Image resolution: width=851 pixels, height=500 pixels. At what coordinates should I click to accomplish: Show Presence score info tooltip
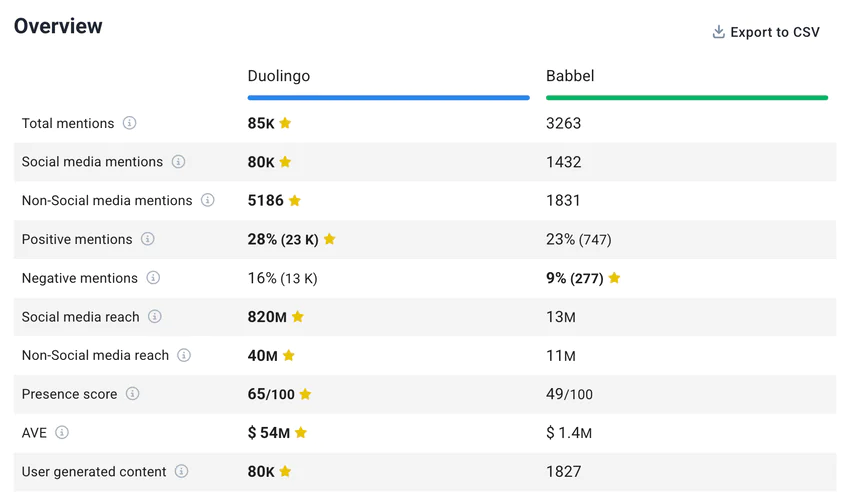[x=132, y=394]
